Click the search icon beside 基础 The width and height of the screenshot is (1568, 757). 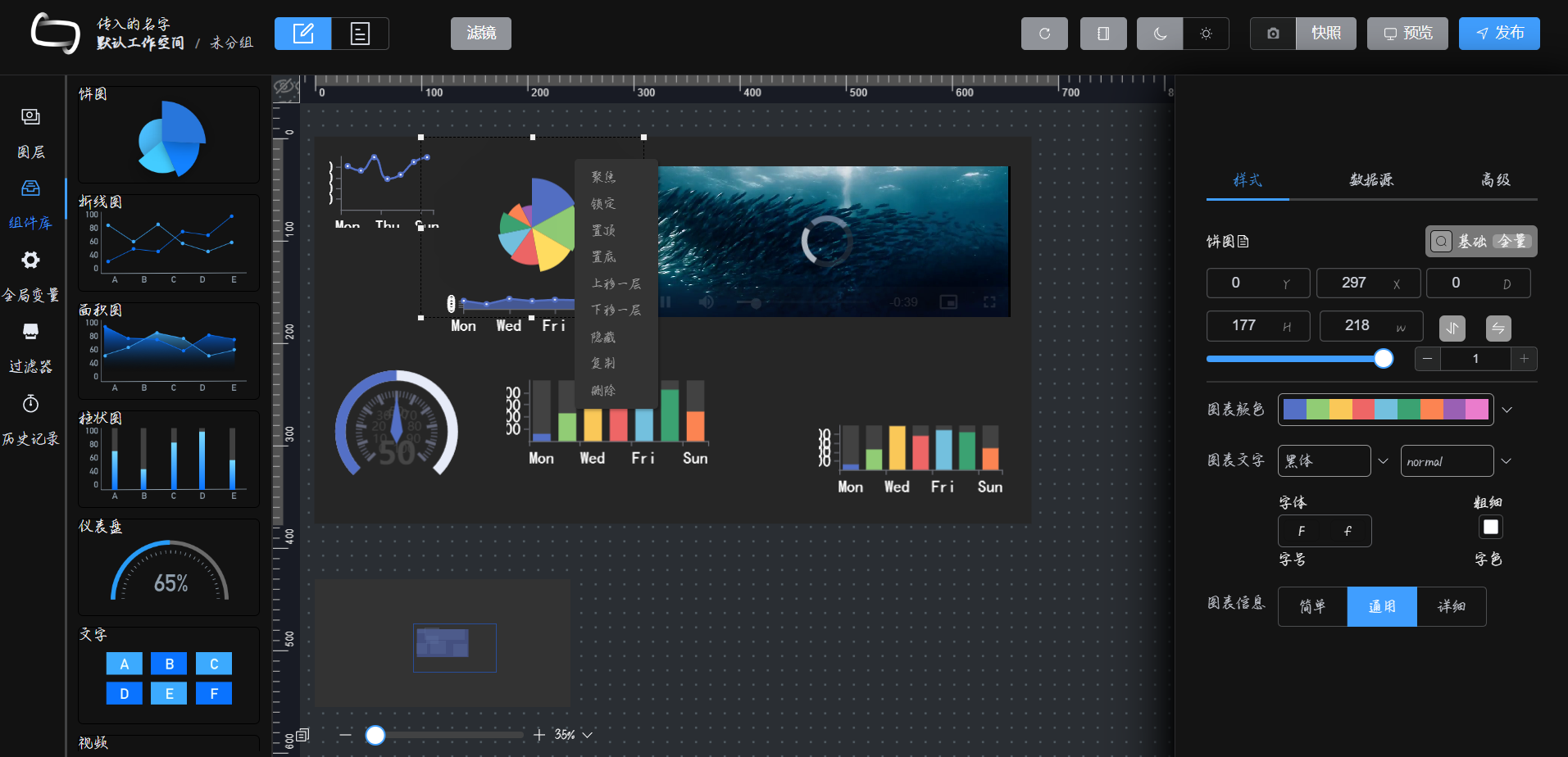click(x=1441, y=241)
